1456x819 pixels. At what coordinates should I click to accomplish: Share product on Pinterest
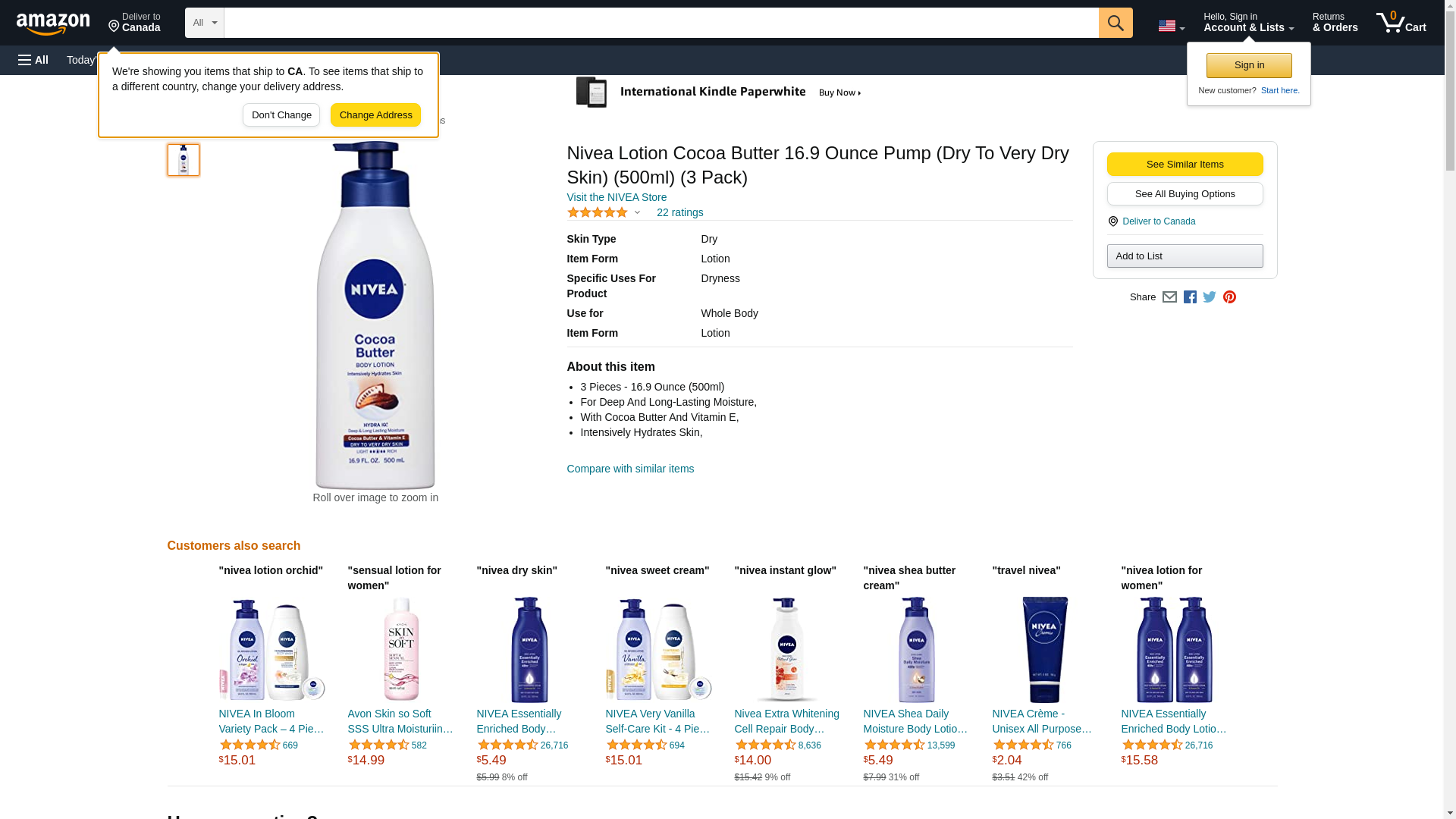[1229, 297]
